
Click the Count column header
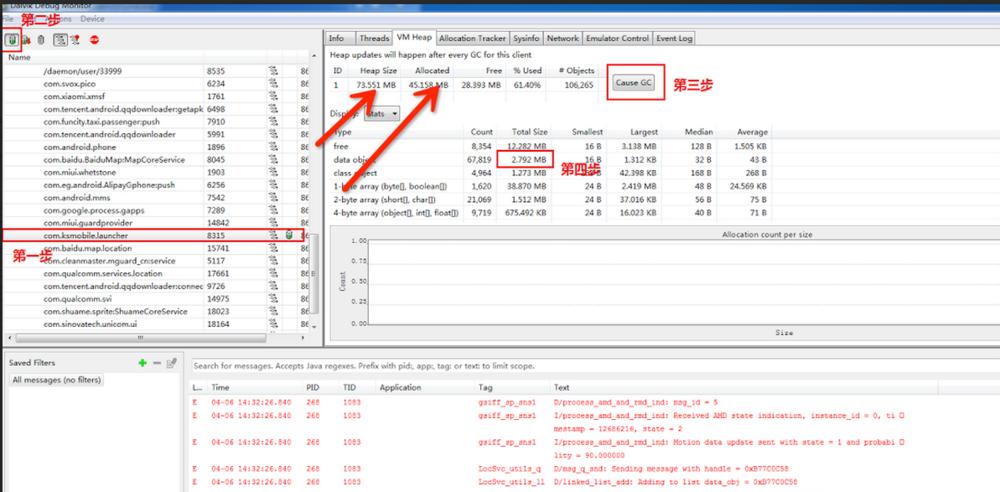(482, 132)
